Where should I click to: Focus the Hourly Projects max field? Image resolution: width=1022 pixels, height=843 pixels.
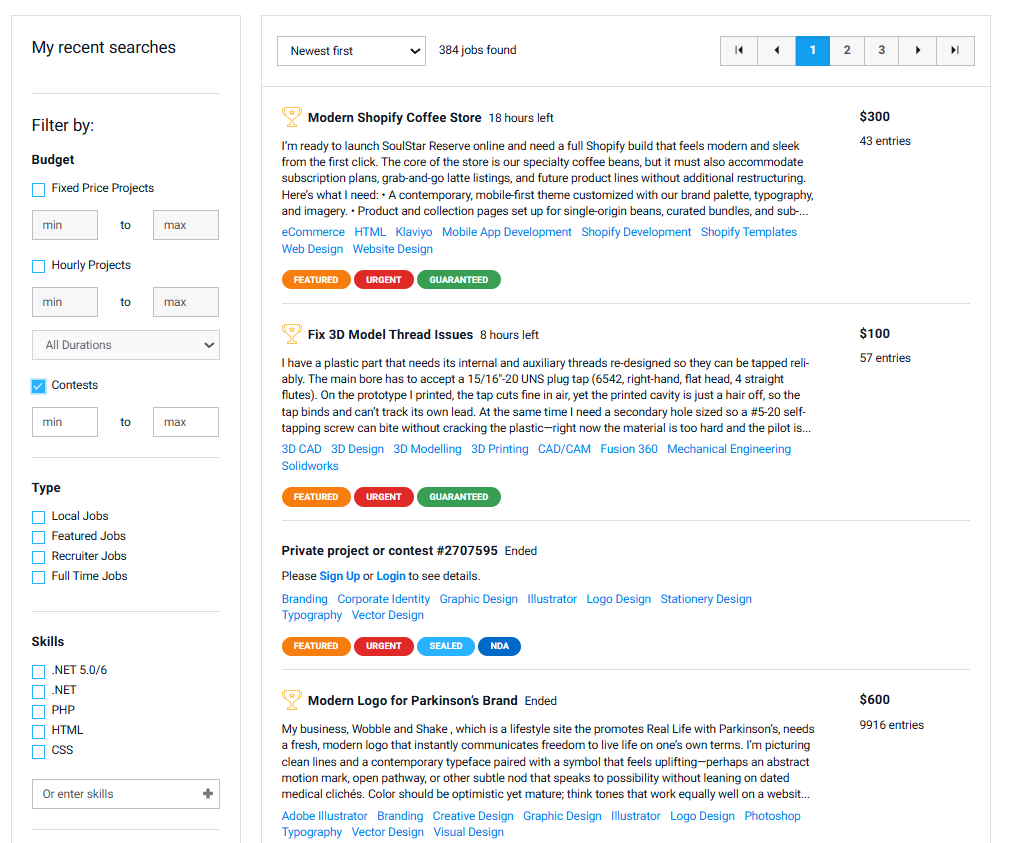186,302
